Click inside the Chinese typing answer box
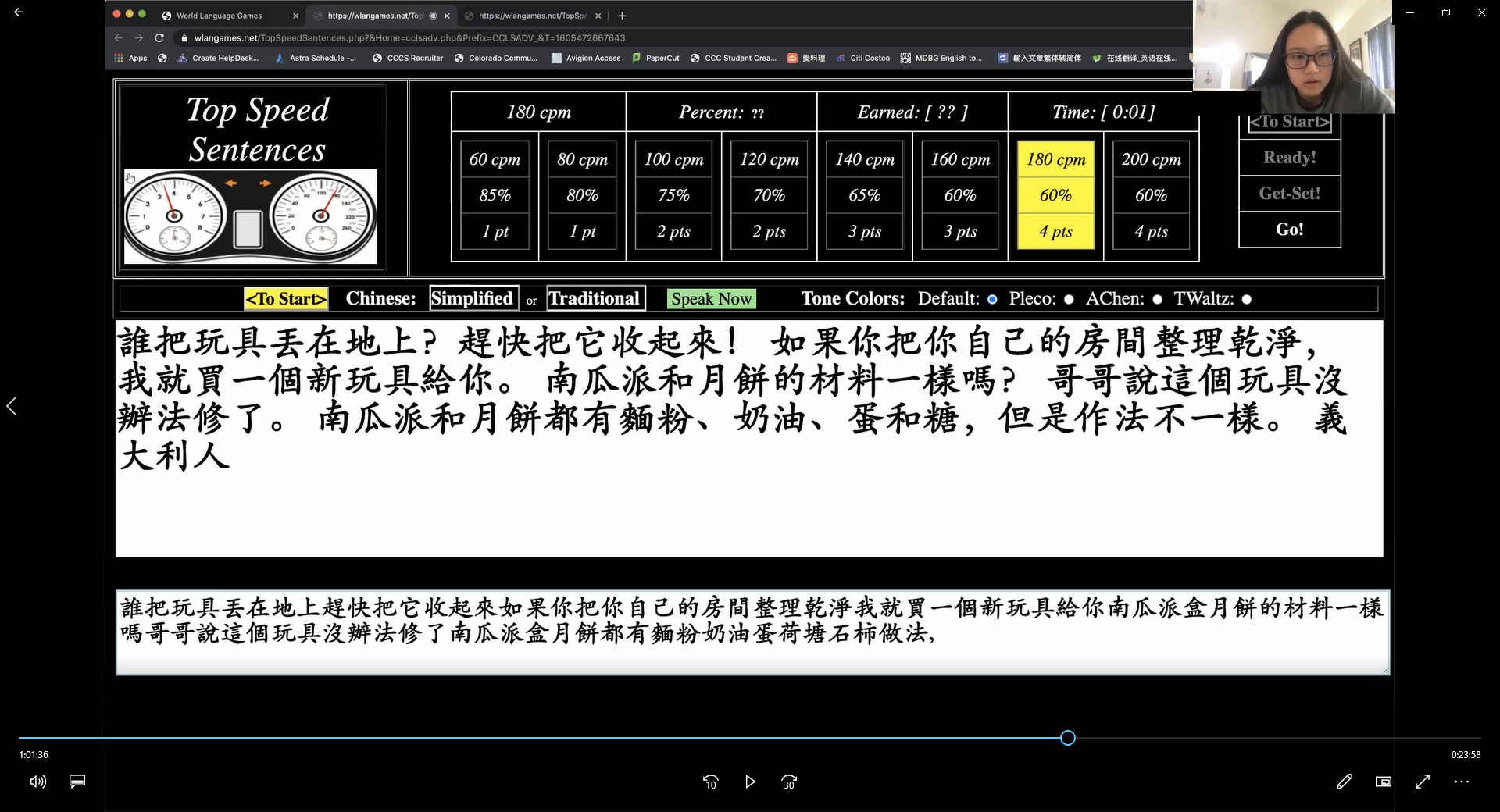Image resolution: width=1500 pixels, height=812 pixels. pyautogui.click(x=750, y=631)
